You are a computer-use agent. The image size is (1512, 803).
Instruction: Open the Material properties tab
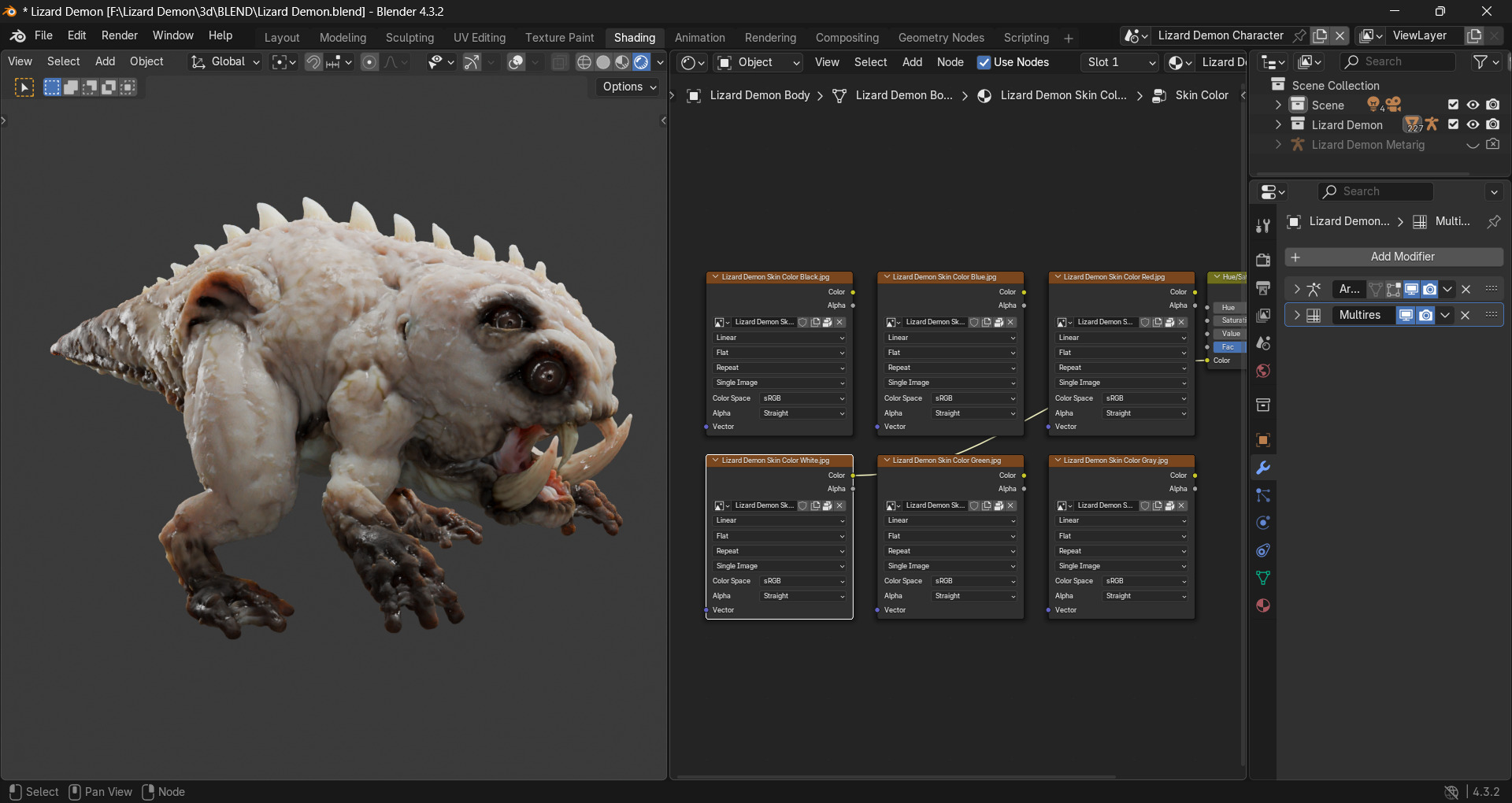click(1263, 605)
